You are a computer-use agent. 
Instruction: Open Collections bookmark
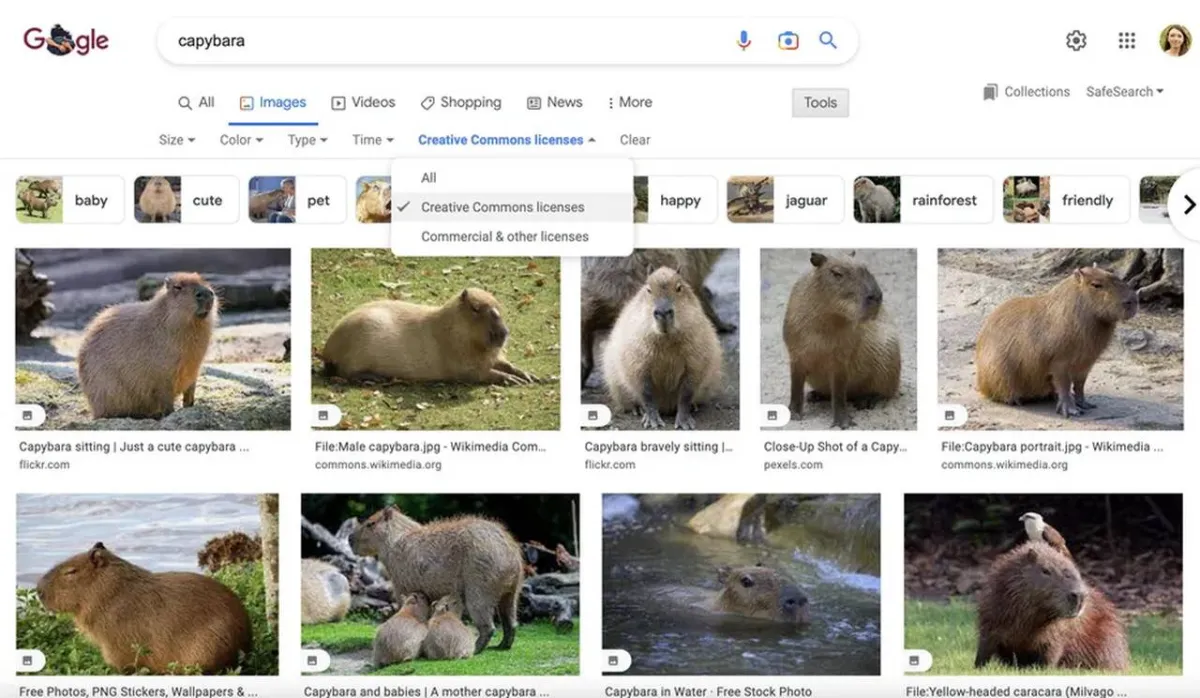point(1026,92)
